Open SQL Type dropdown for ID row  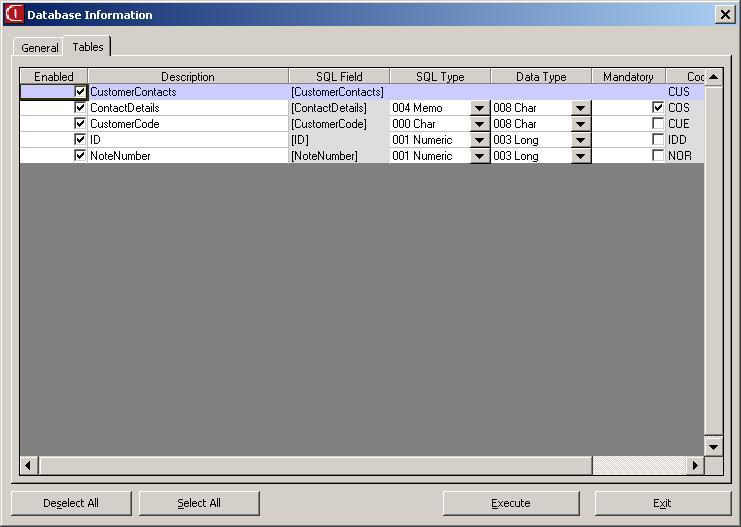click(480, 140)
